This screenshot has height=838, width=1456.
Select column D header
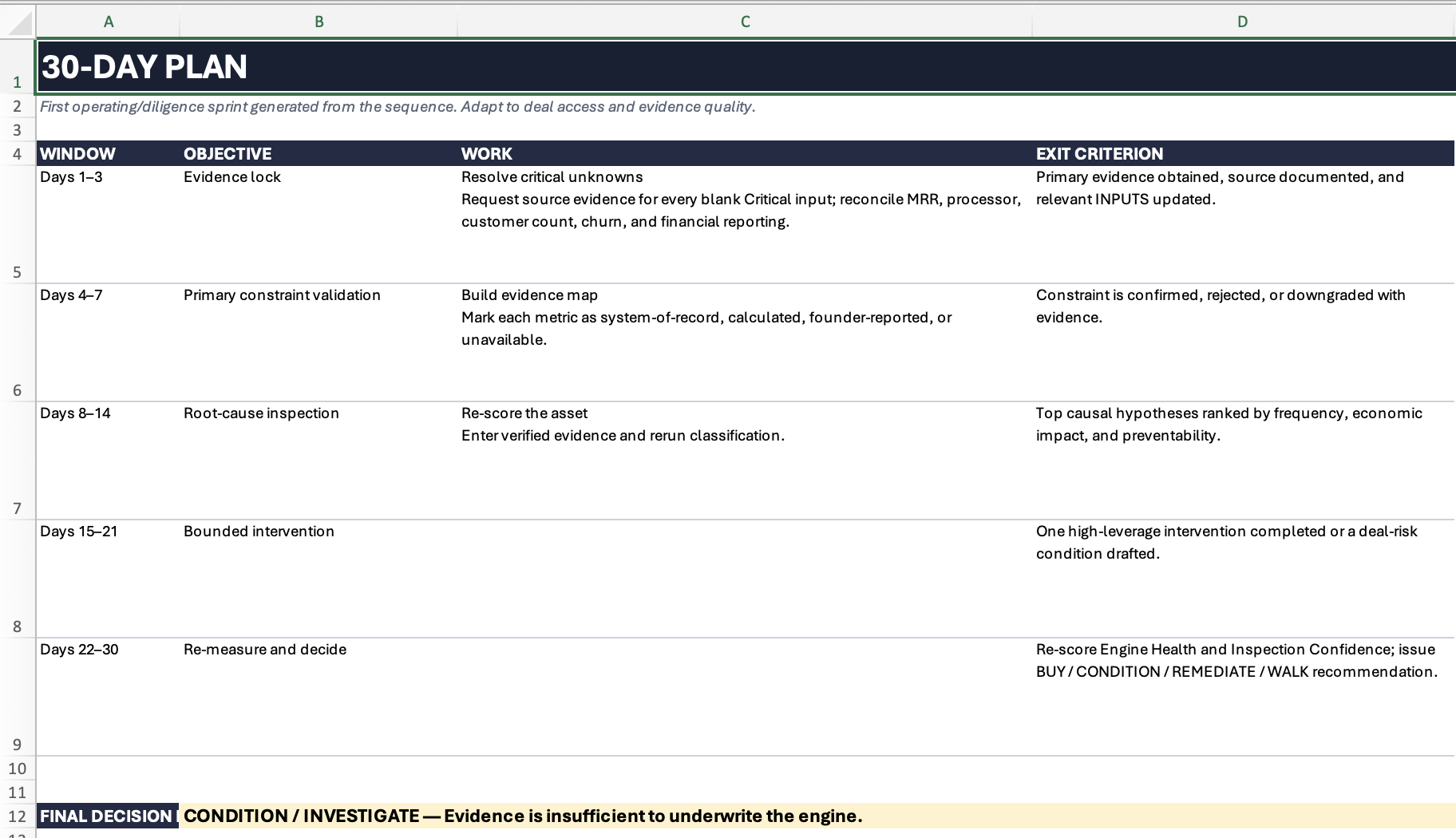click(1243, 22)
